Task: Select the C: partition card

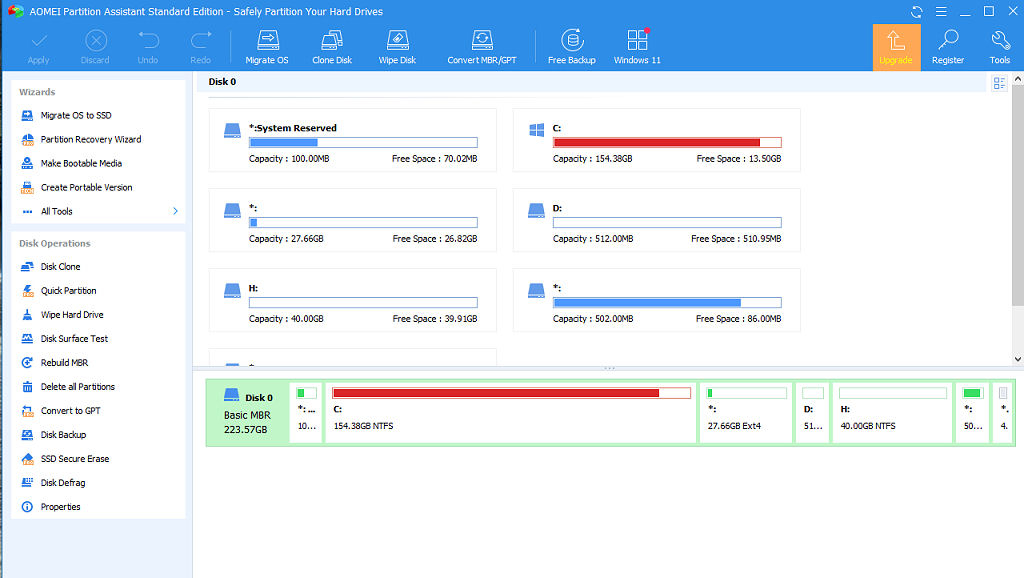Action: [656, 140]
